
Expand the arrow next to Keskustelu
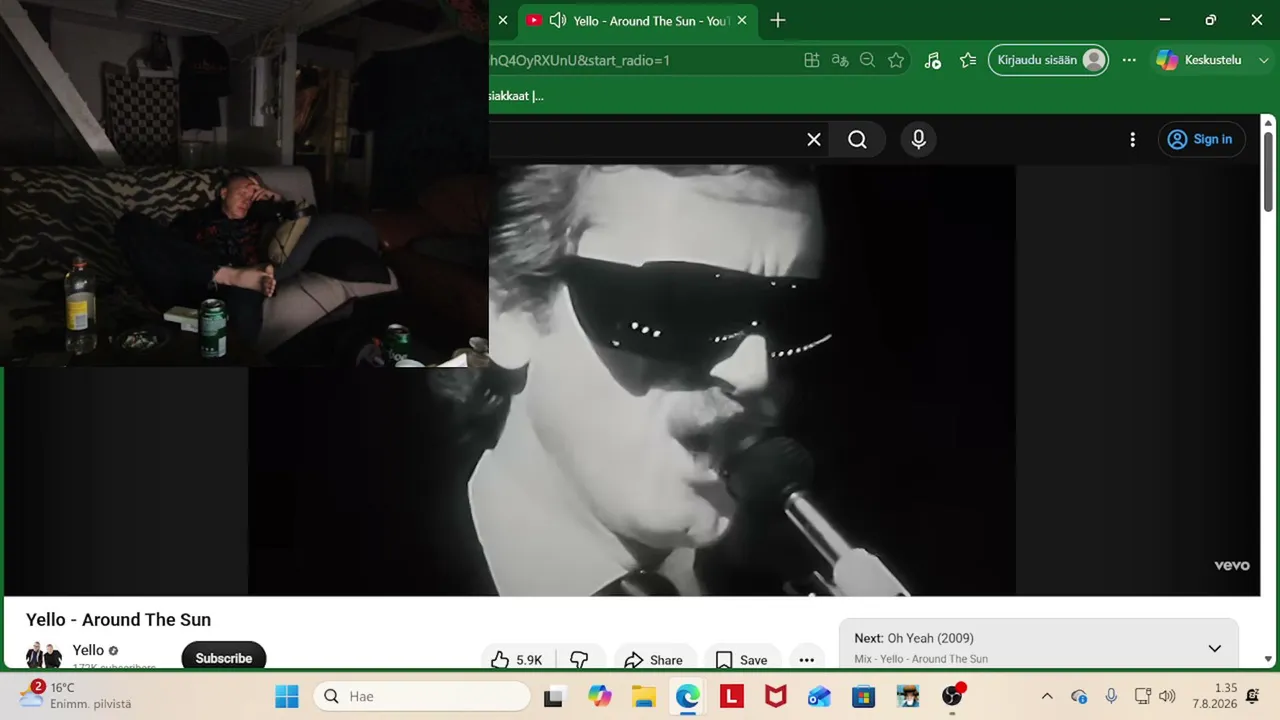pyautogui.click(x=1262, y=60)
